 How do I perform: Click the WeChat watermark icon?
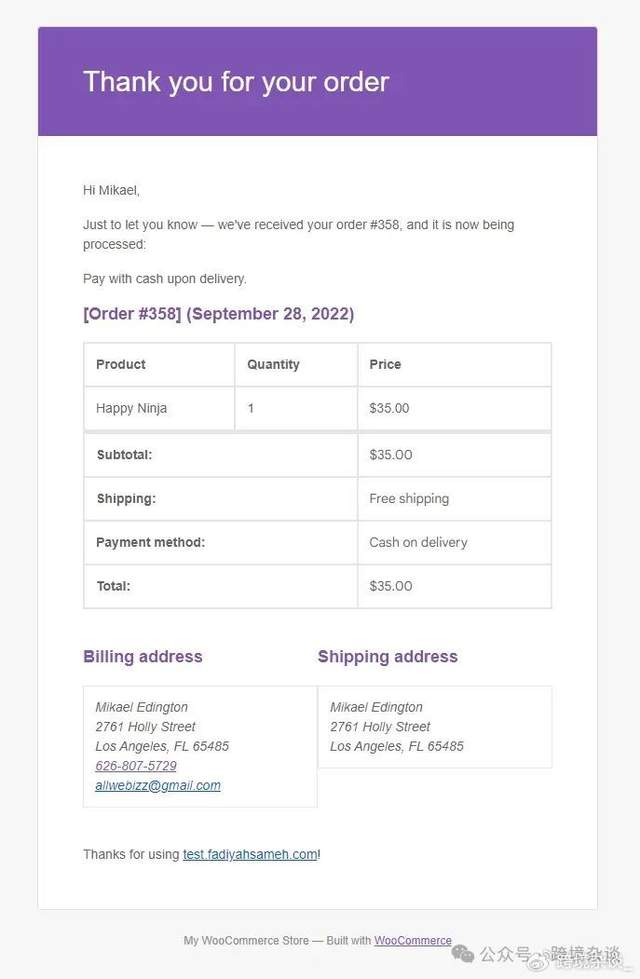pos(463,953)
